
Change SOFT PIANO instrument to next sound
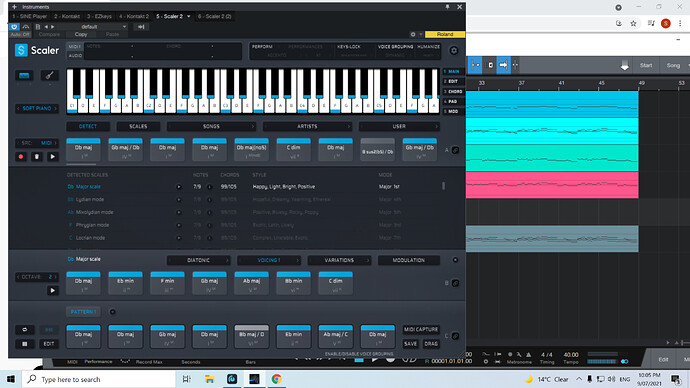click(55, 108)
